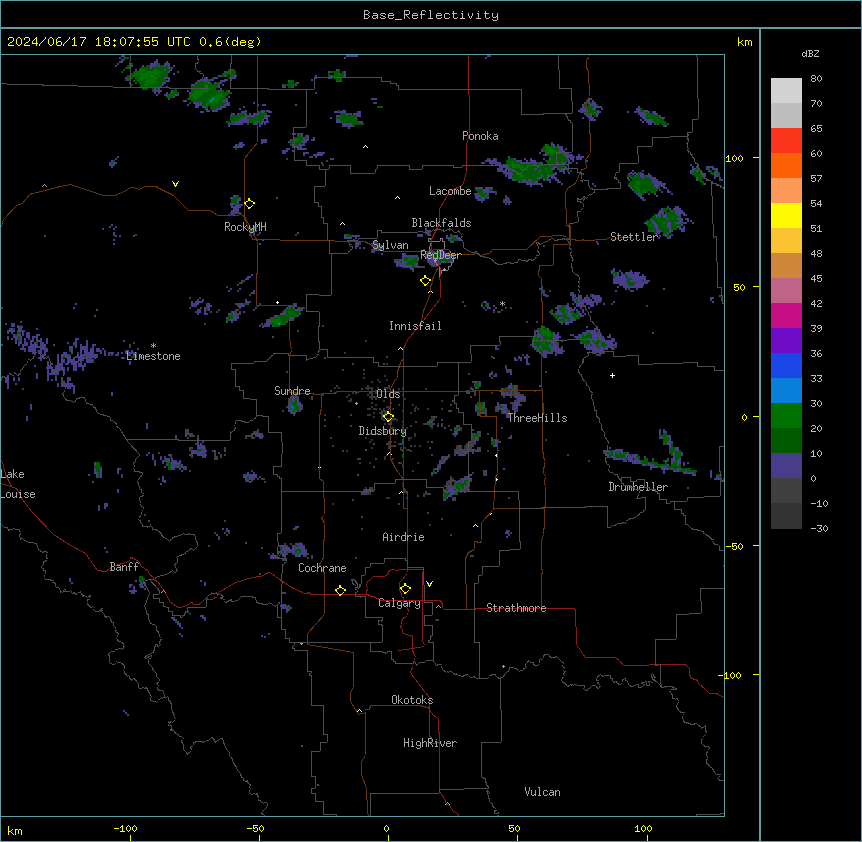Click the Calgary city label
Viewport: 862px width, 842px height.
tap(399, 603)
